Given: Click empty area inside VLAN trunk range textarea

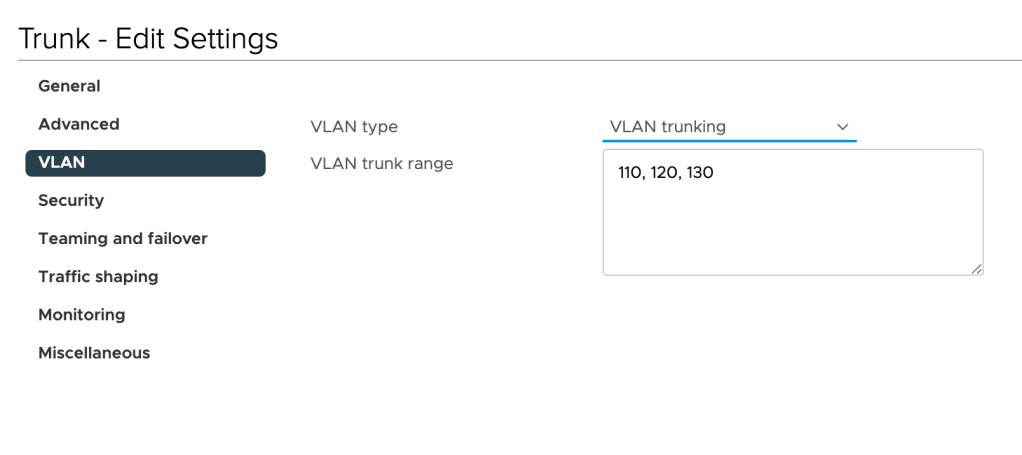Looking at the screenshot, I should click(x=790, y=230).
